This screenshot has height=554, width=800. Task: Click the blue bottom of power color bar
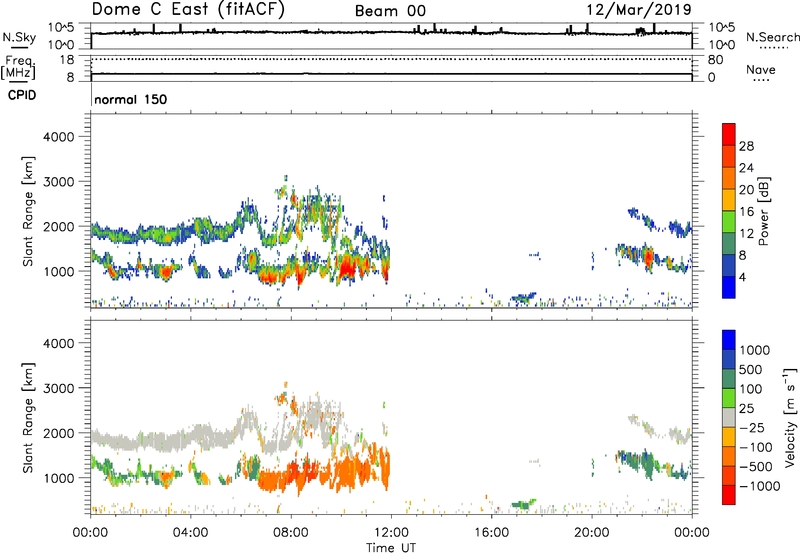pyautogui.click(x=729, y=287)
